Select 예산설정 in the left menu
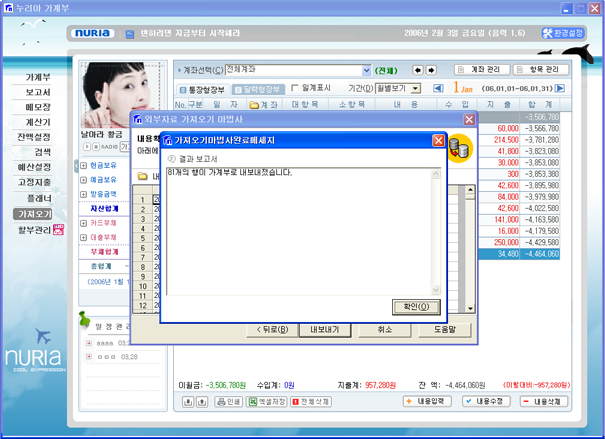The width and height of the screenshot is (605, 439). coord(38,168)
